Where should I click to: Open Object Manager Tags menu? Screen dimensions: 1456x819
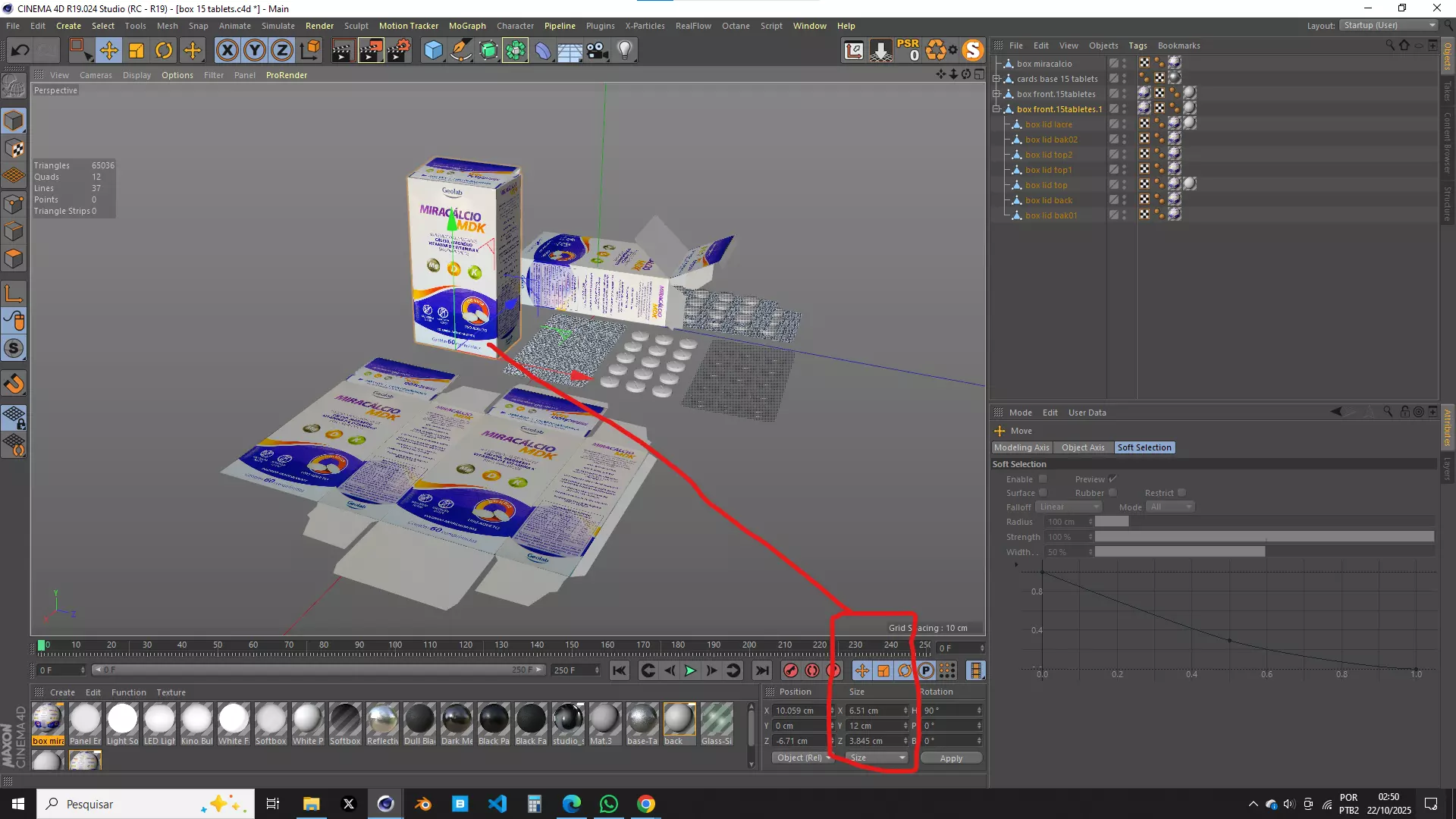[x=1137, y=45]
